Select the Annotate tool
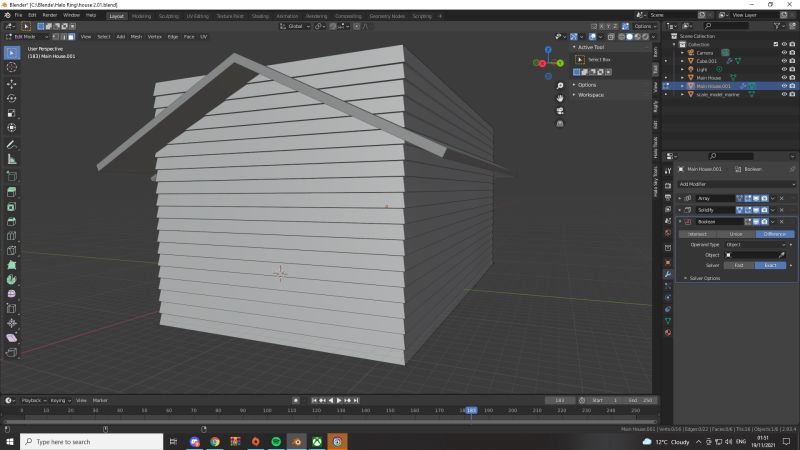The height and width of the screenshot is (450, 800). [12, 145]
